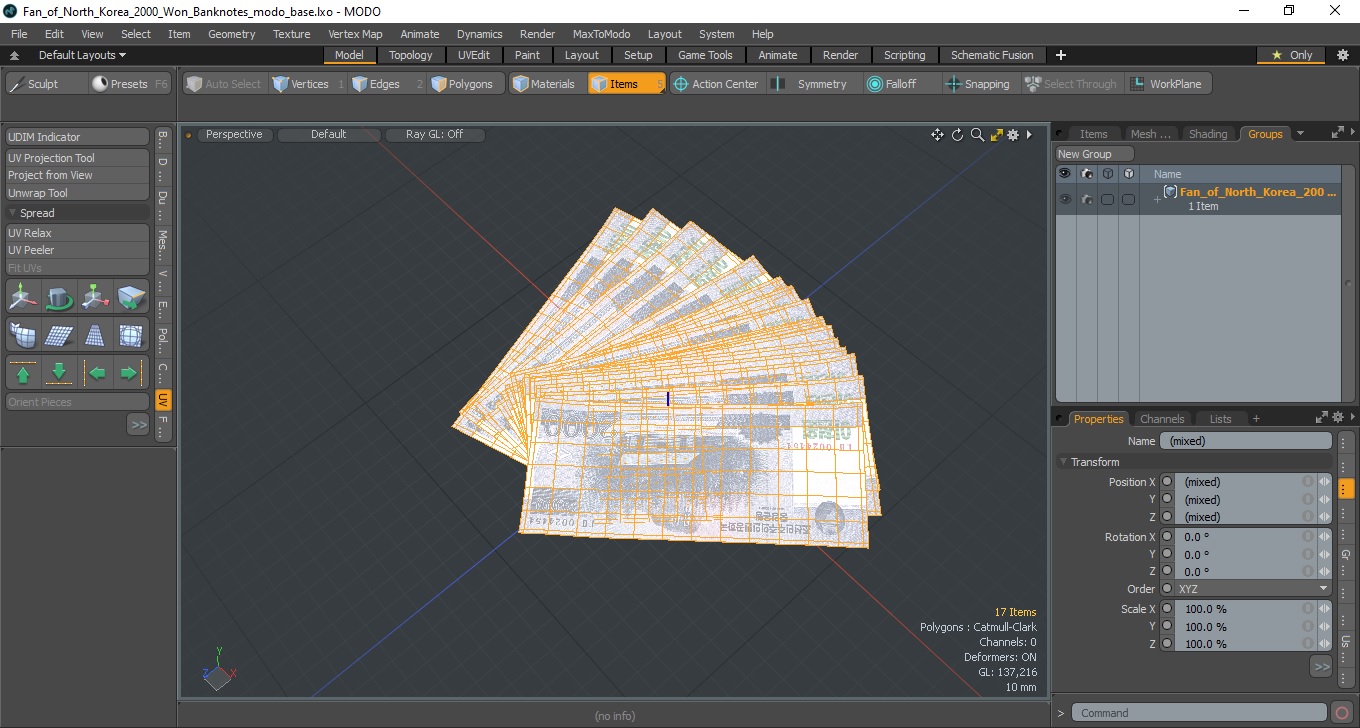Click the UDIM Indicator button
Viewport: 1360px width, 728px height.
point(78,137)
